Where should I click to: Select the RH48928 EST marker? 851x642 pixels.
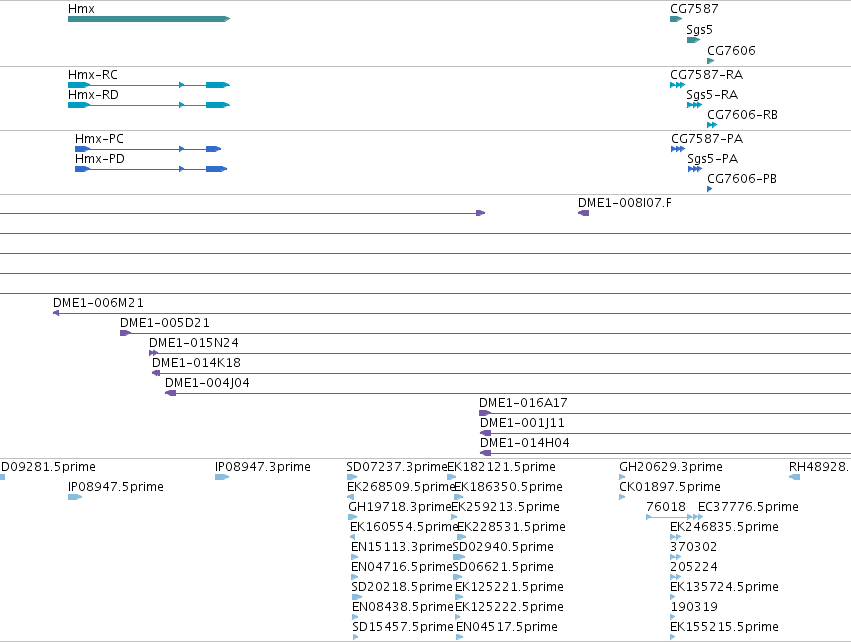point(795,477)
